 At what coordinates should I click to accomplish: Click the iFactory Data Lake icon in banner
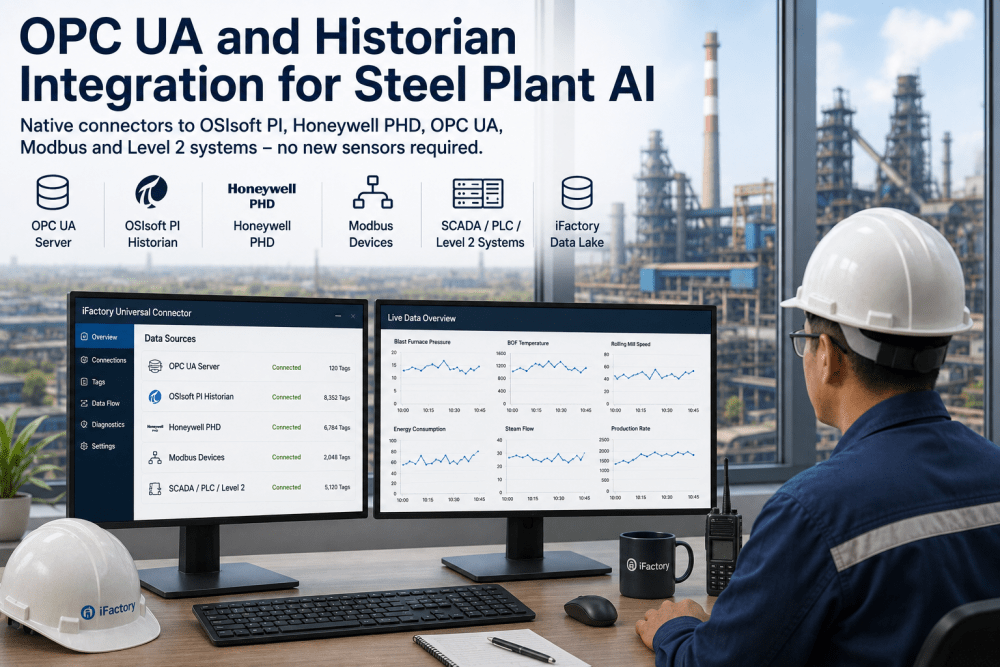pyautogui.click(x=577, y=193)
